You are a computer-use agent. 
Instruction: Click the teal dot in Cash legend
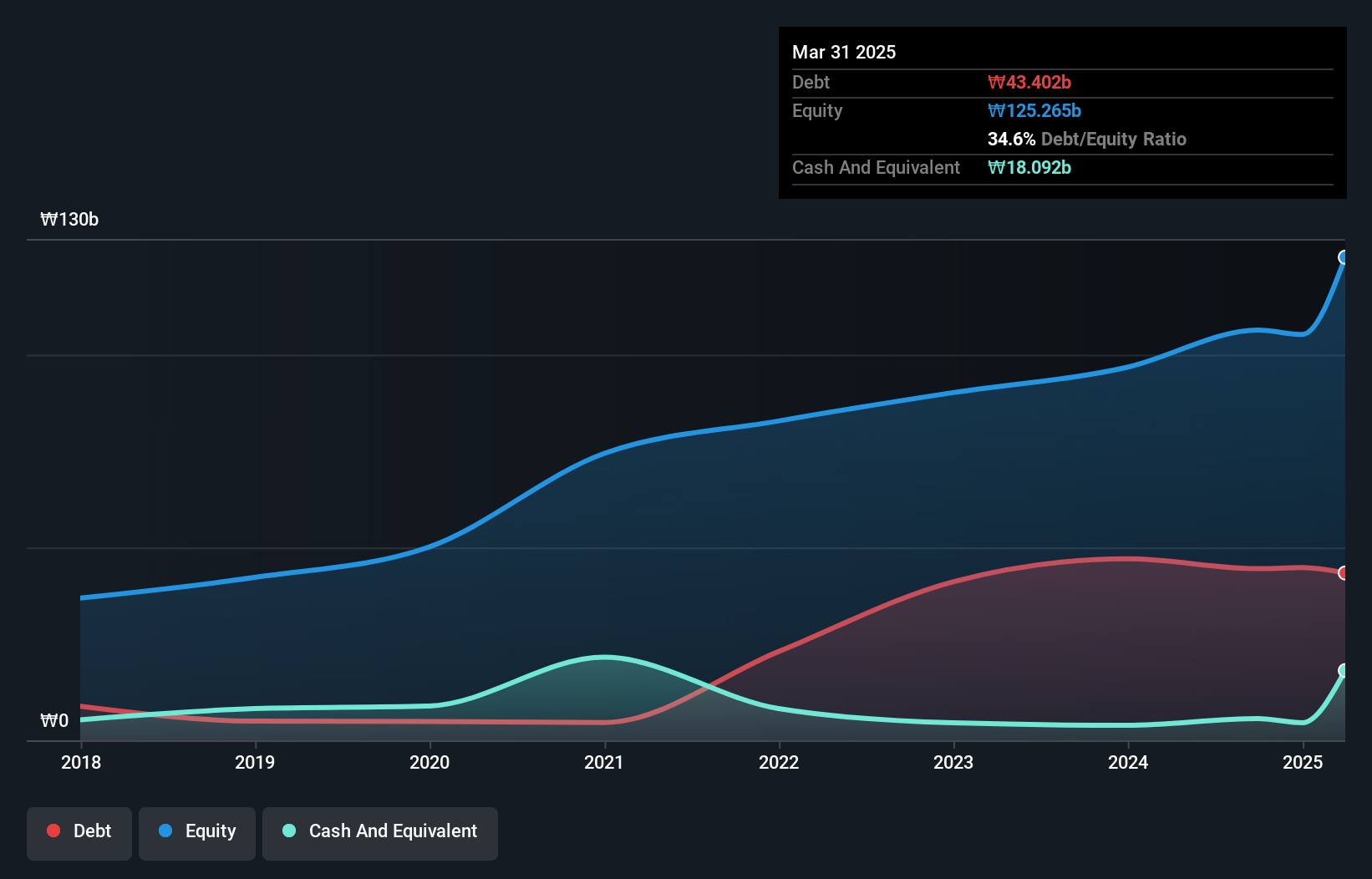tap(288, 831)
